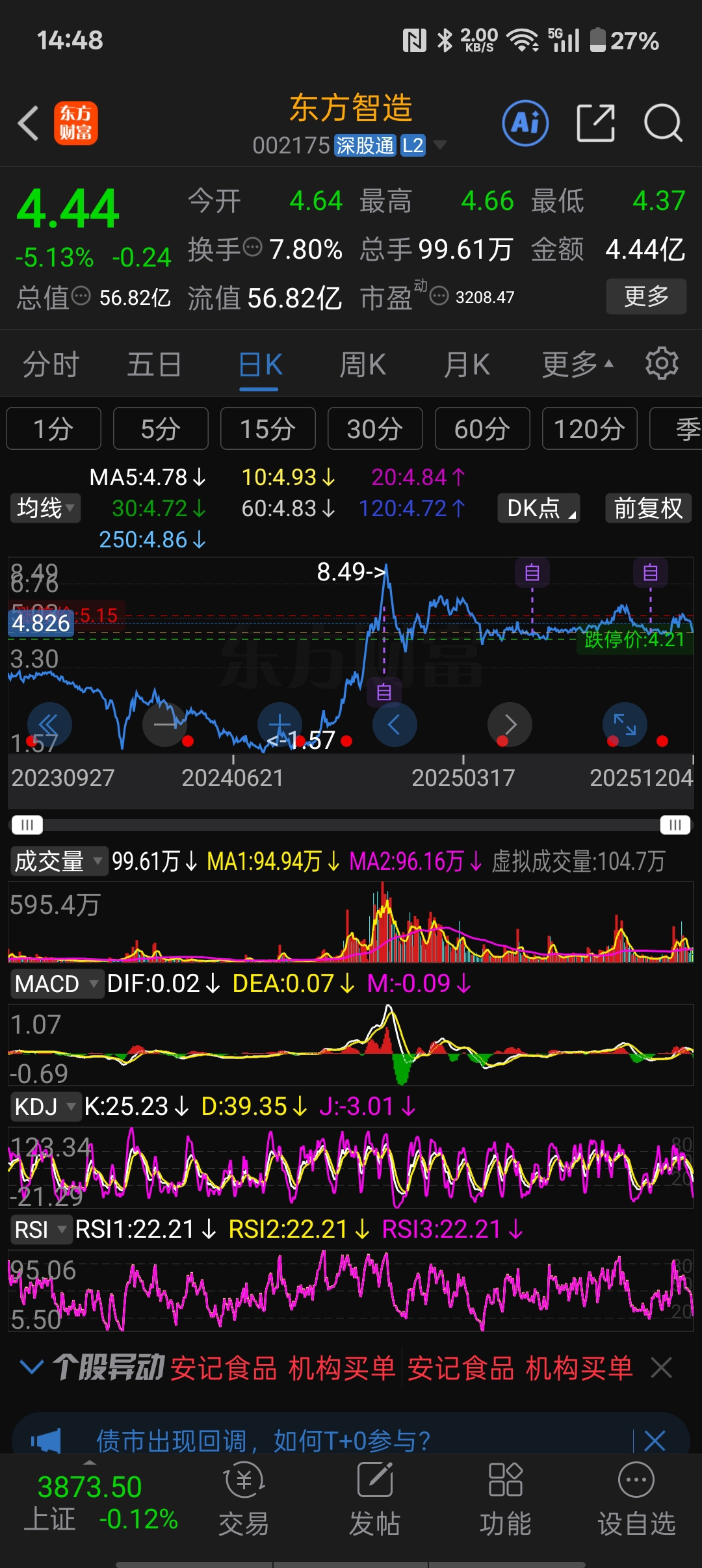Move chart left with left-arrow circle
Viewport: 702px width, 1568px height.
(x=395, y=724)
